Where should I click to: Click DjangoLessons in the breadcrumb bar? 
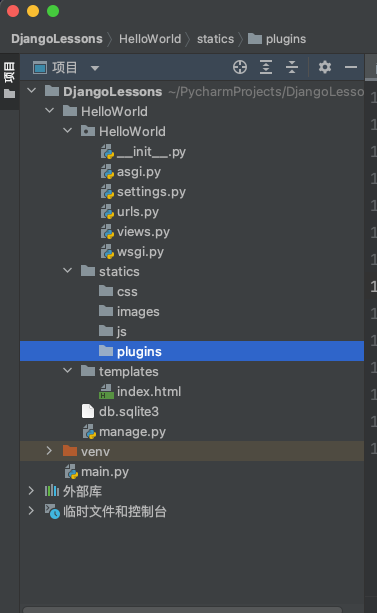click(x=57, y=39)
